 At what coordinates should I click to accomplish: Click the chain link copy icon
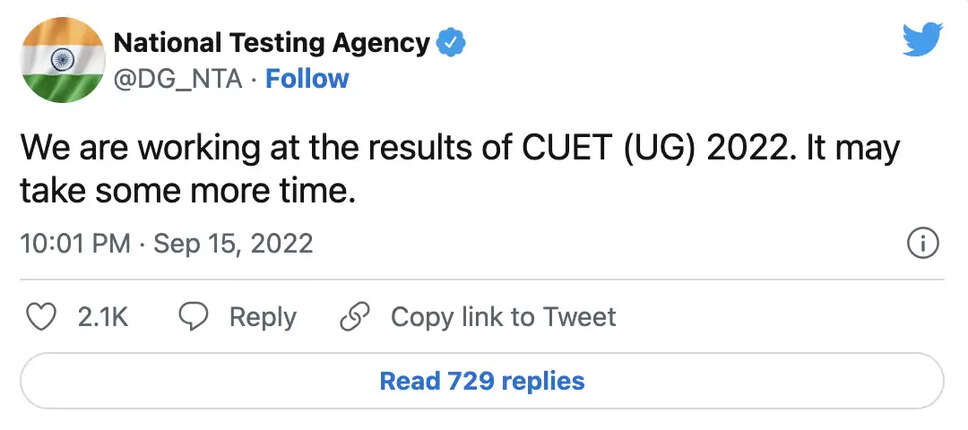(x=353, y=317)
